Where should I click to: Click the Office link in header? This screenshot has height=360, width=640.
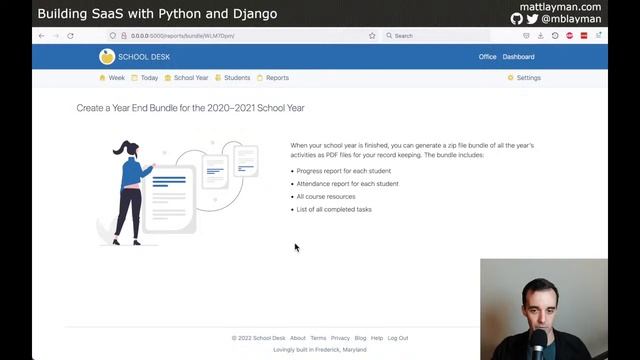[x=487, y=57]
